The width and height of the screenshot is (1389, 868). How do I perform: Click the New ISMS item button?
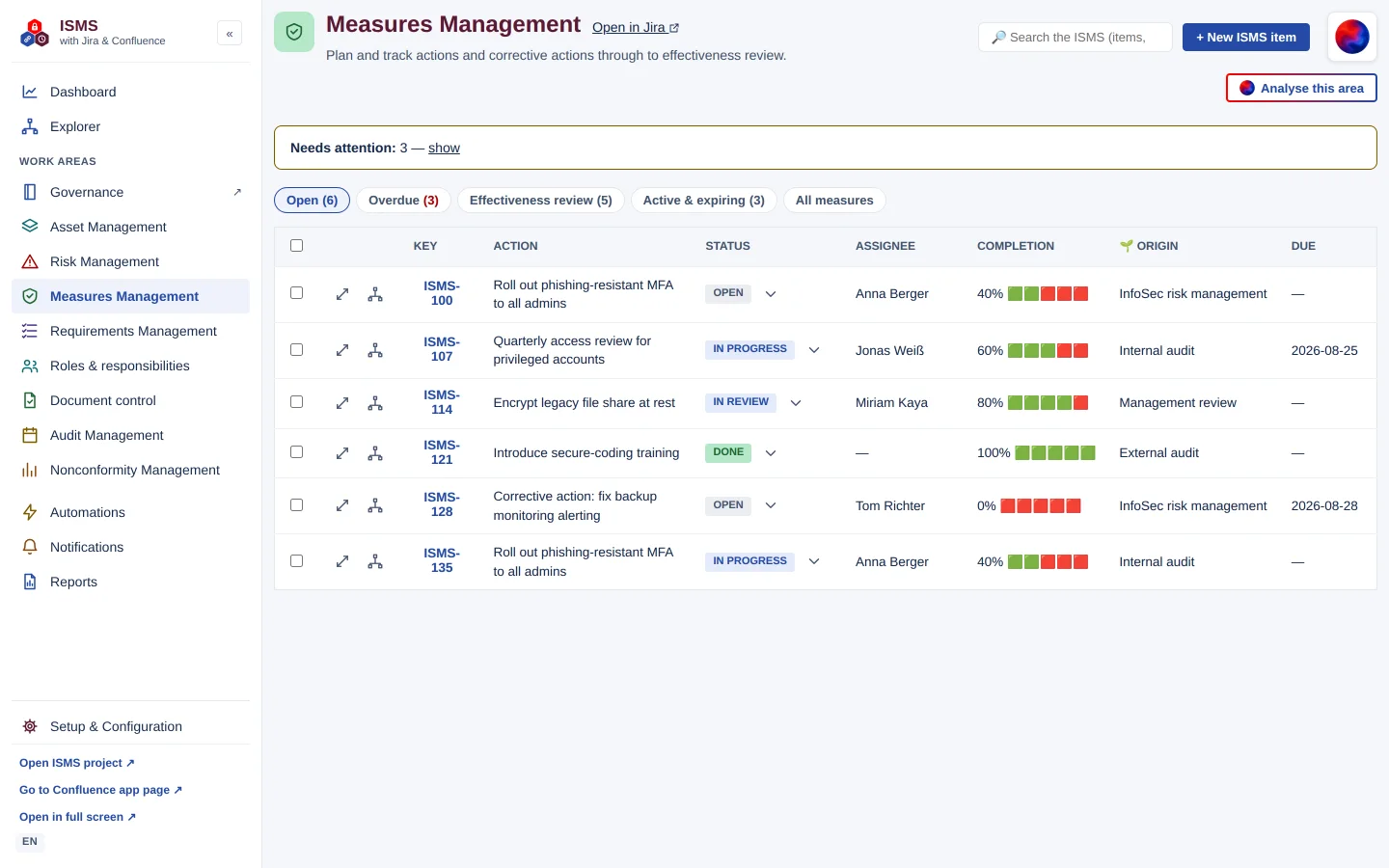(1246, 37)
